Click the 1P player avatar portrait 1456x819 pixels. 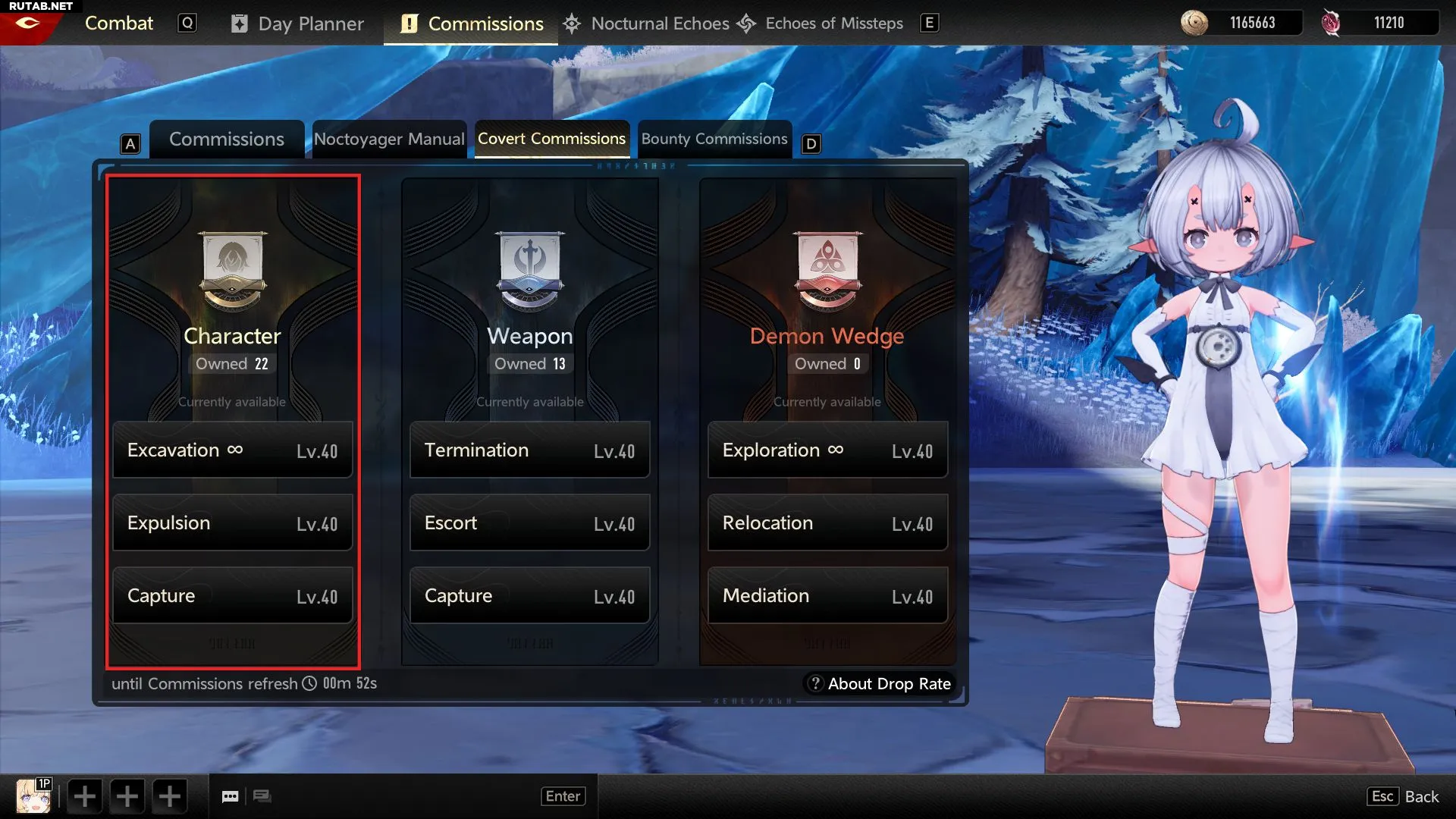click(x=34, y=795)
